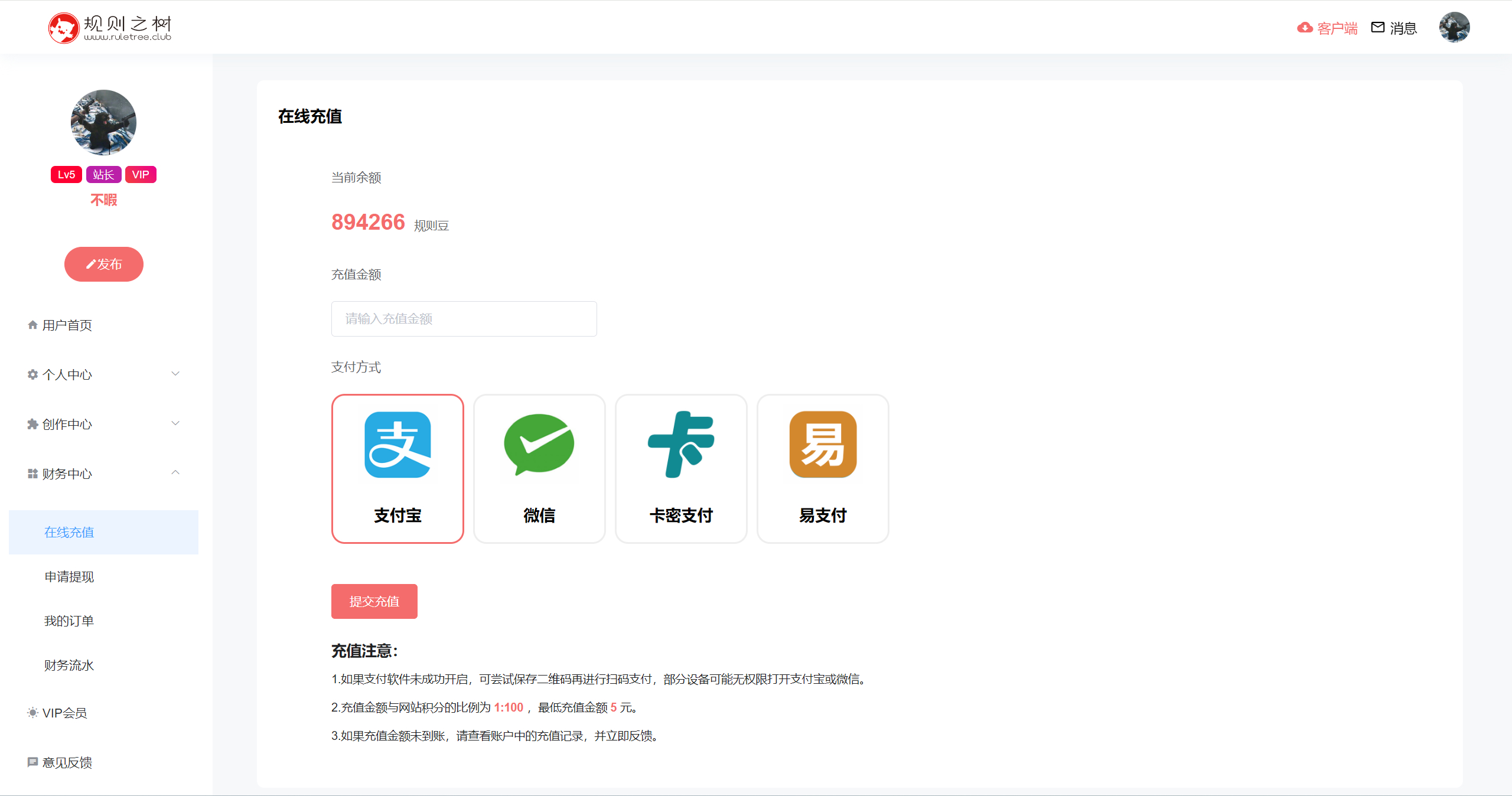Click the VIP badge under avatar
1512x796 pixels.
click(141, 175)
